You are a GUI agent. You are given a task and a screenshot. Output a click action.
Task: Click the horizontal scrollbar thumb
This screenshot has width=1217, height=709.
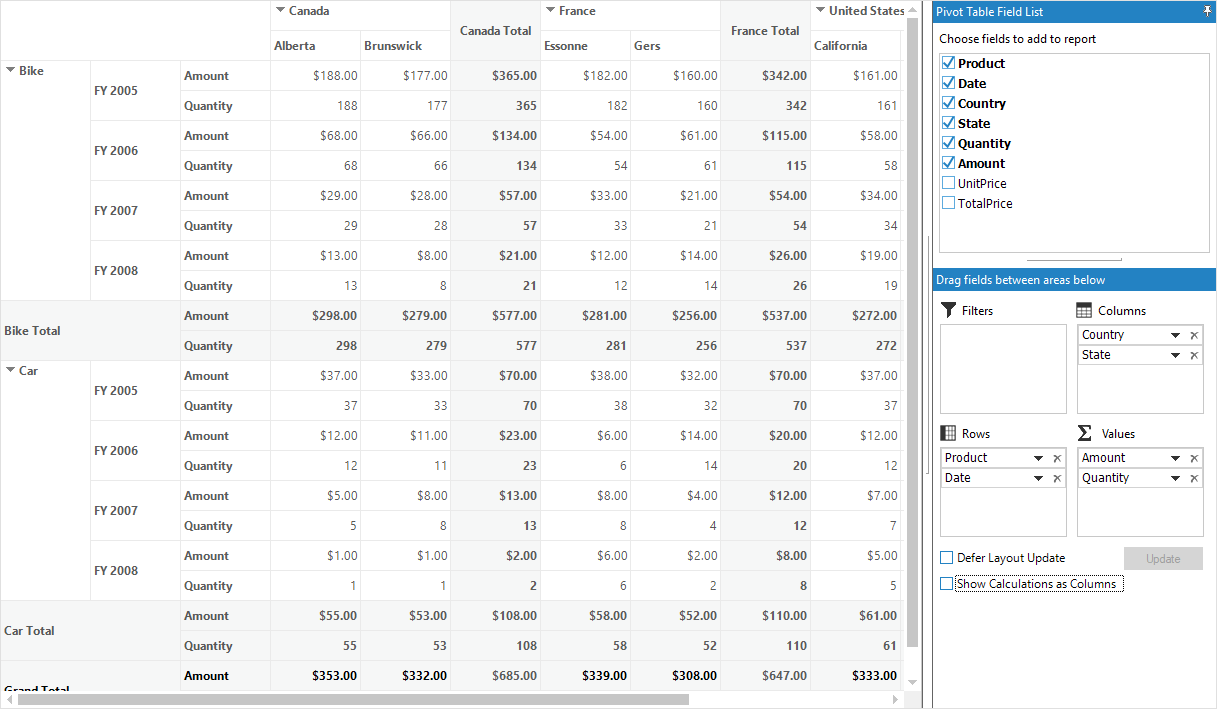[353, 700]
